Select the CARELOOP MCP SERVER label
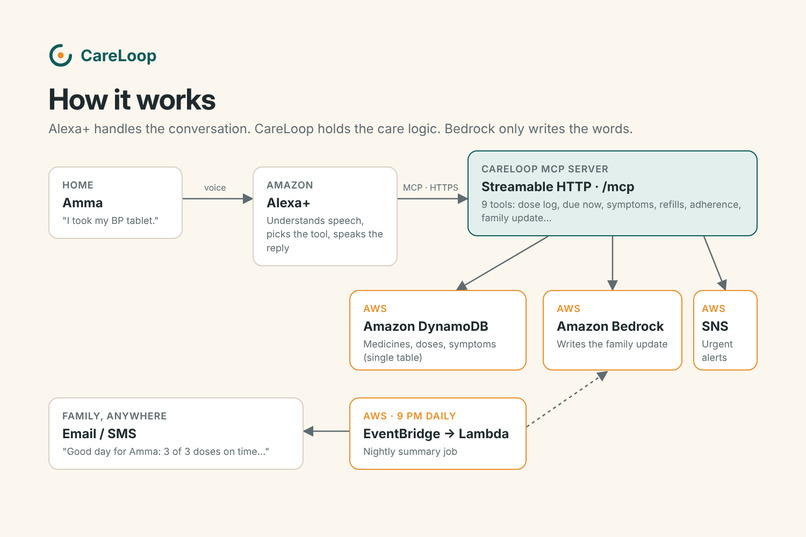This screenshot has height=537, width=806. click(x=544, y=169)
